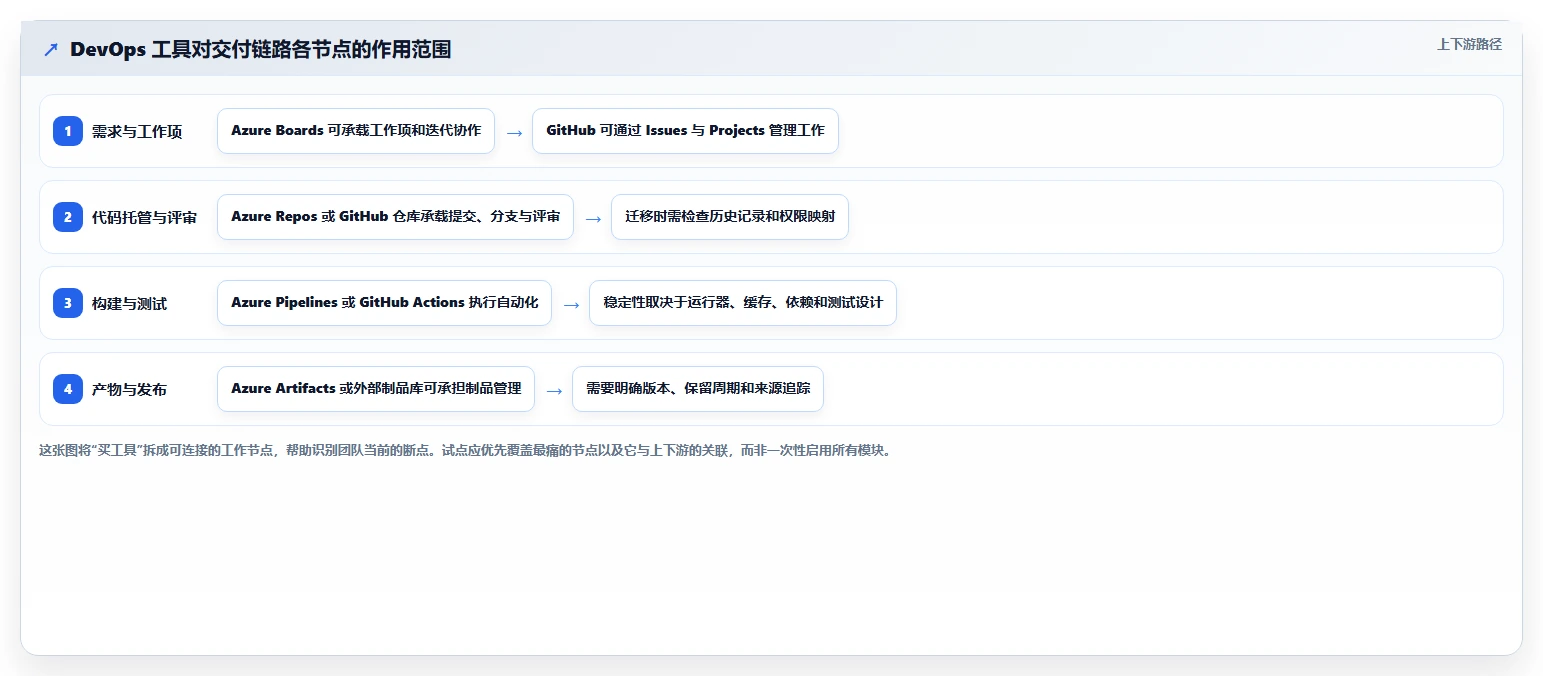This screenshot has width=1543, height=676.
Task: Click the arrow after the Azure Pipelines card
Action: [x=571, y=304]
